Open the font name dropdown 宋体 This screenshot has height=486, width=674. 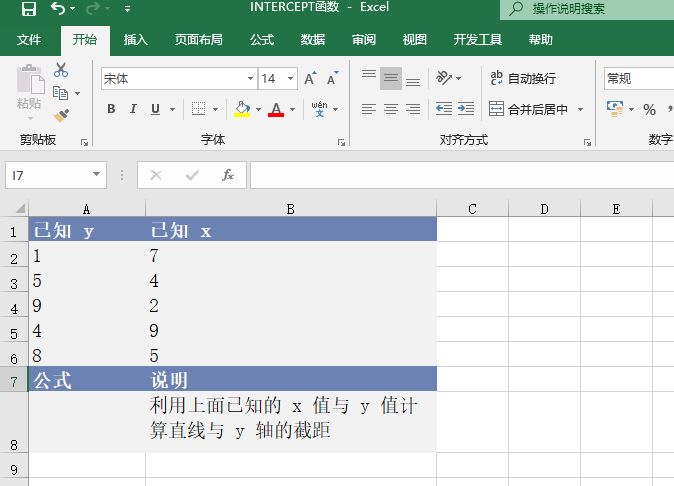(x=250, y=78)
